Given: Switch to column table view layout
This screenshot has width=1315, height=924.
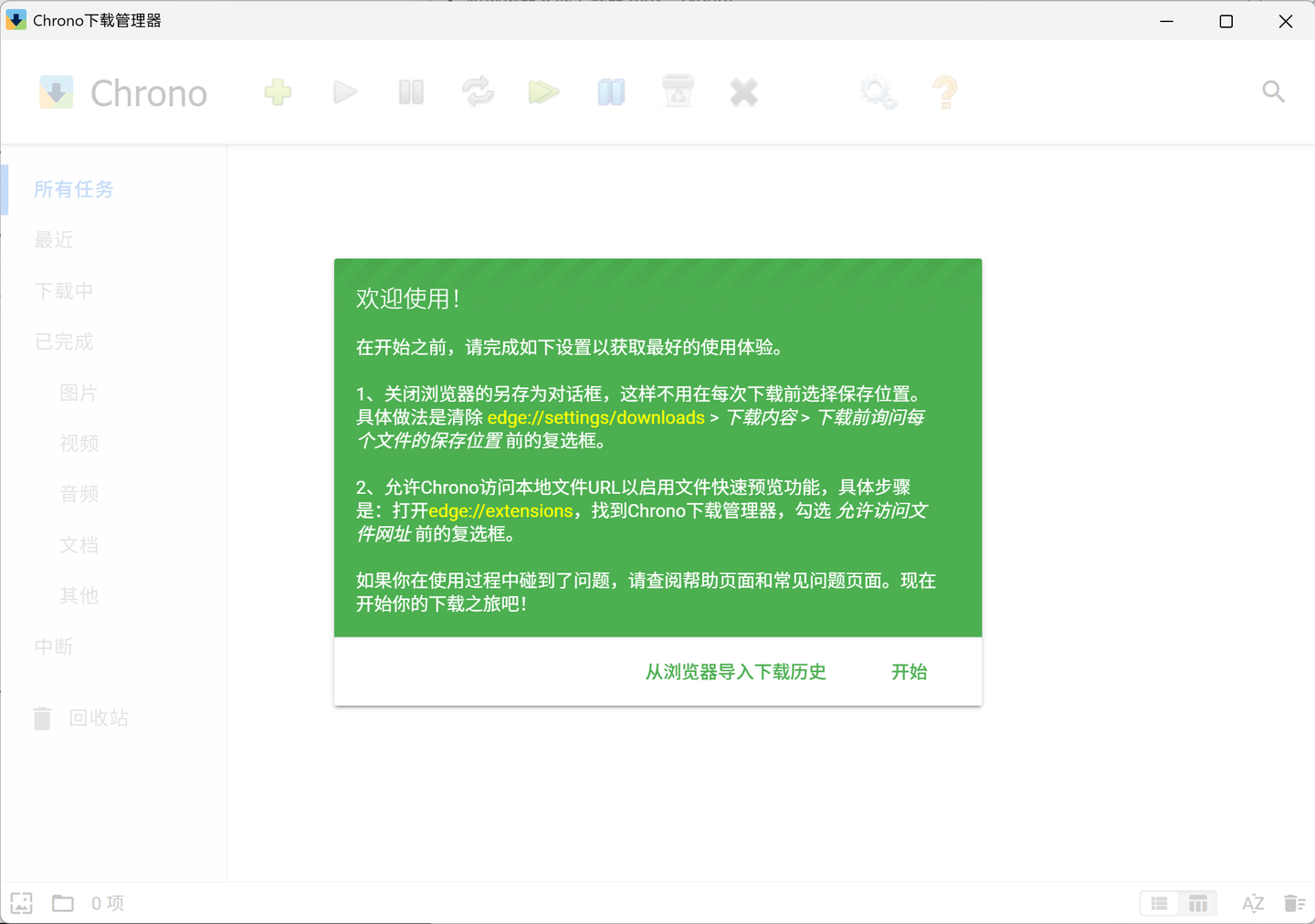Looking at the screenshot, I should click(x=1198, y=904).
